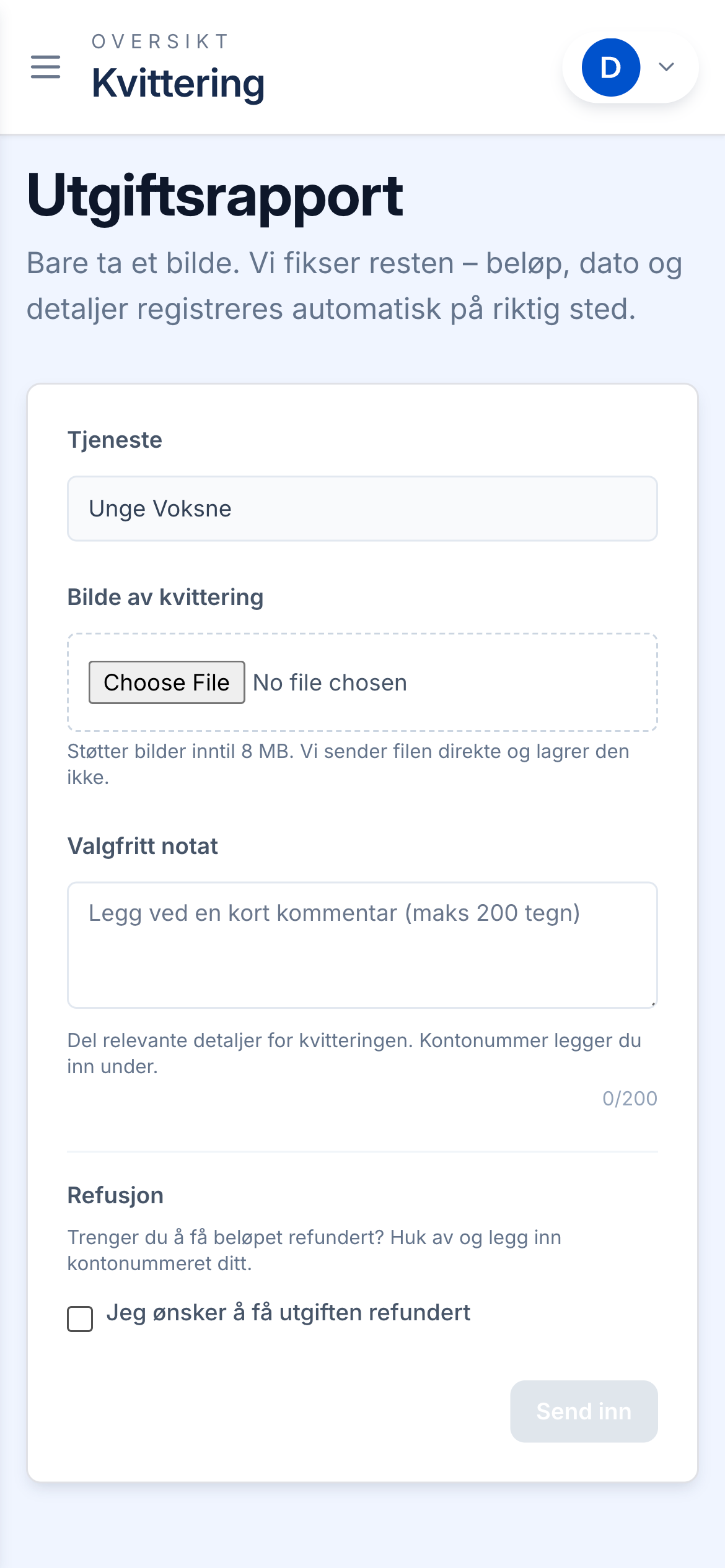This screenshot has height=1568, width=725.
Task: Click Choose File to attach receipt image
Action: click(x=166, y=682)
